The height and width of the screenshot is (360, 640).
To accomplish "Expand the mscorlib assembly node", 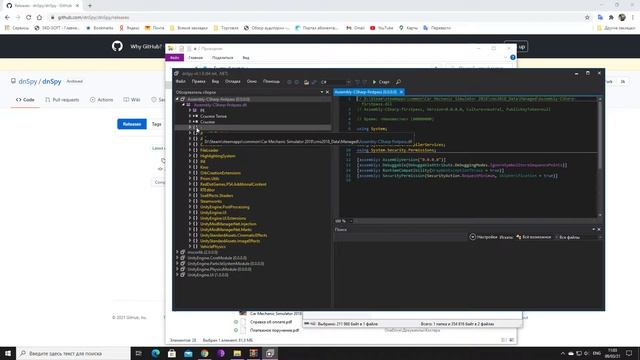I will (x=177, y=252).
